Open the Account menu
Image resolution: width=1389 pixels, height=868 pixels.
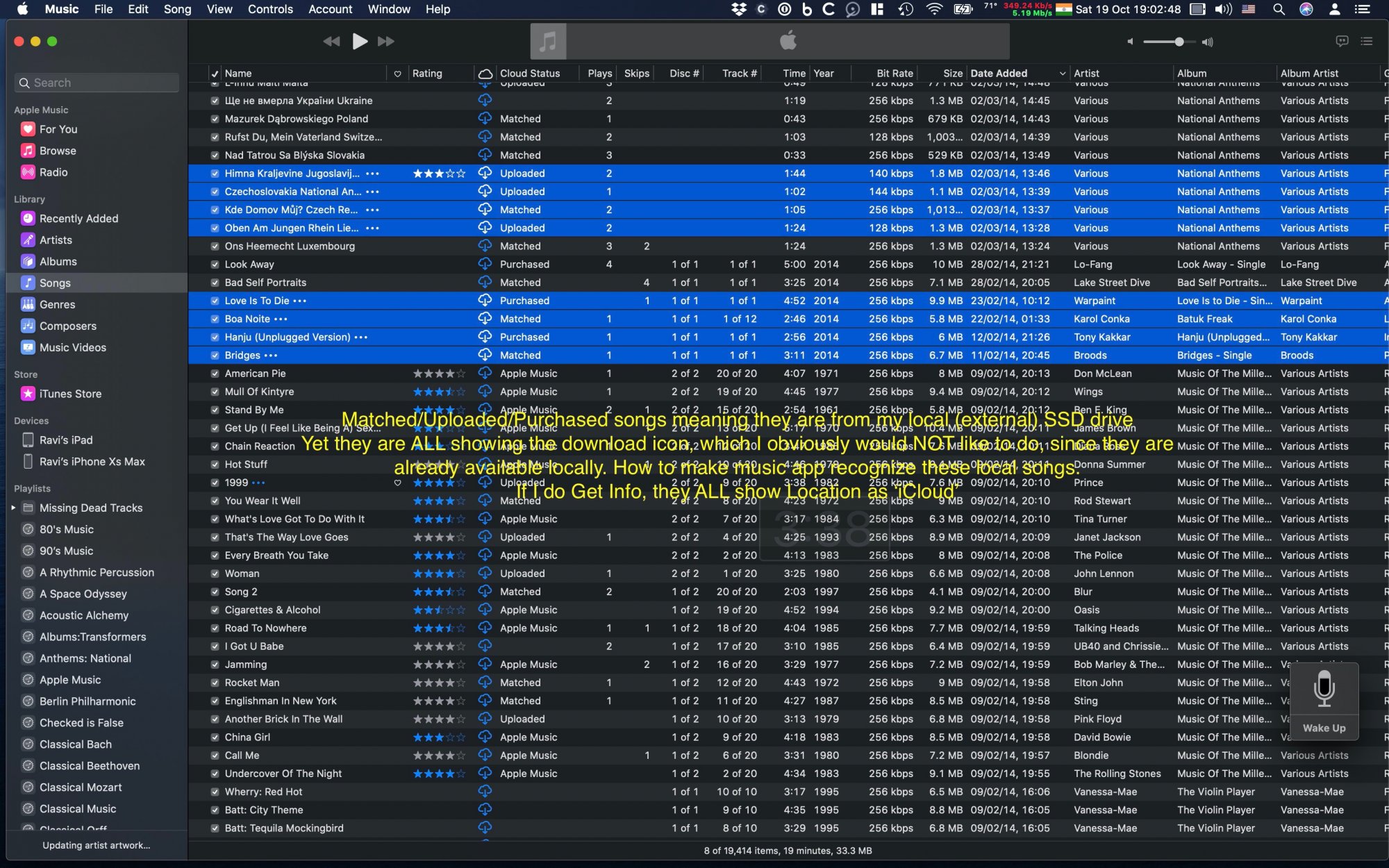point(330,9)
